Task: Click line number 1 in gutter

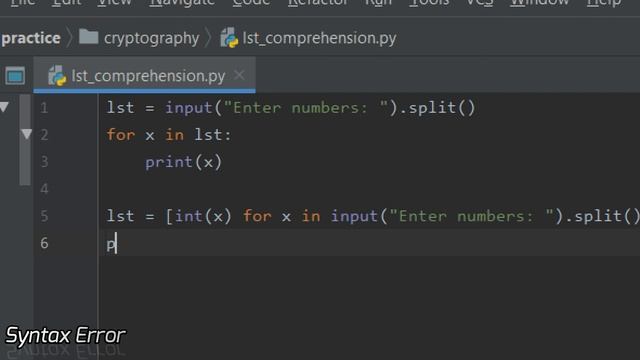Action: point(44,108)
